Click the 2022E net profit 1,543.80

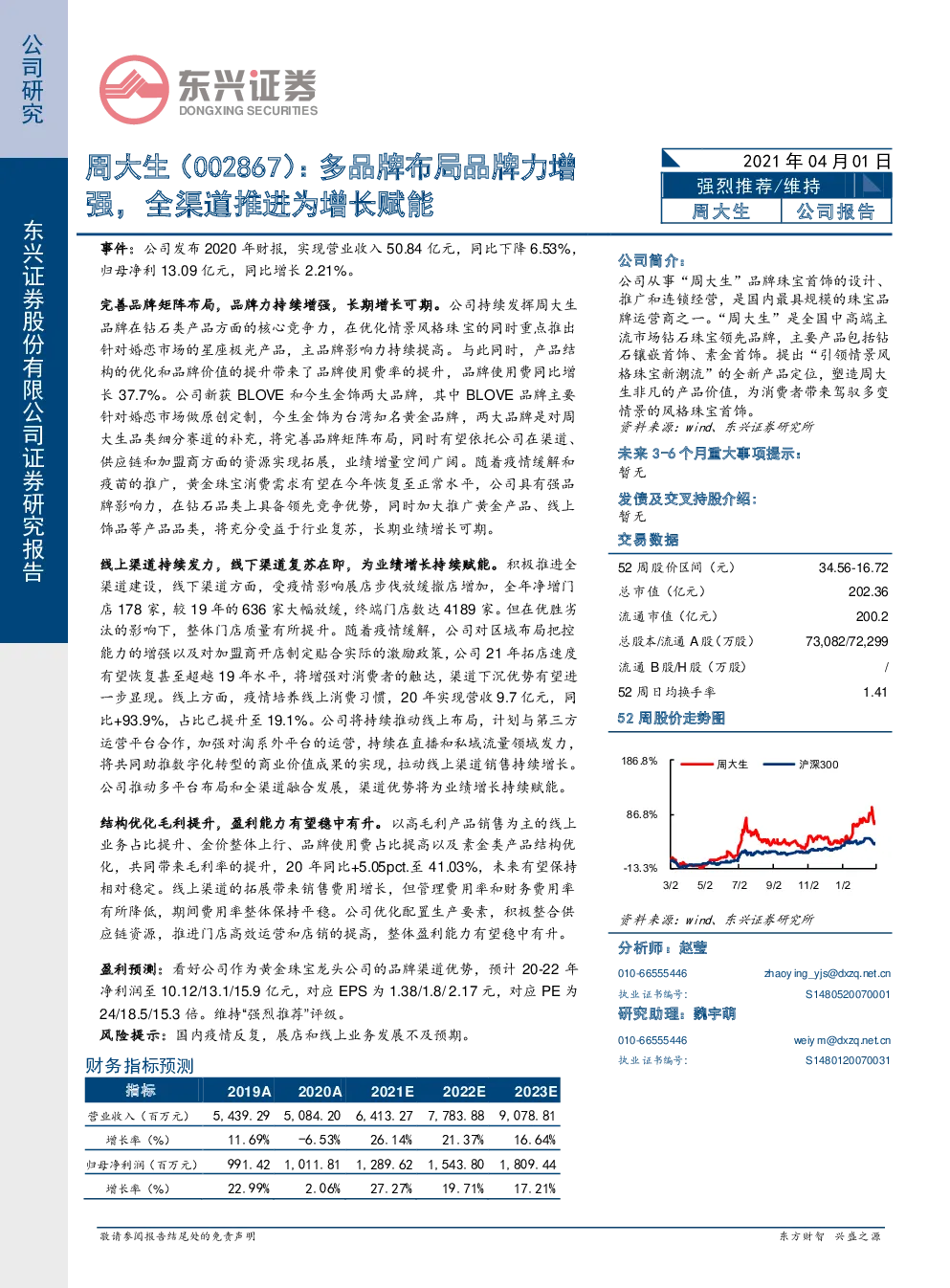click(456, 1165)
